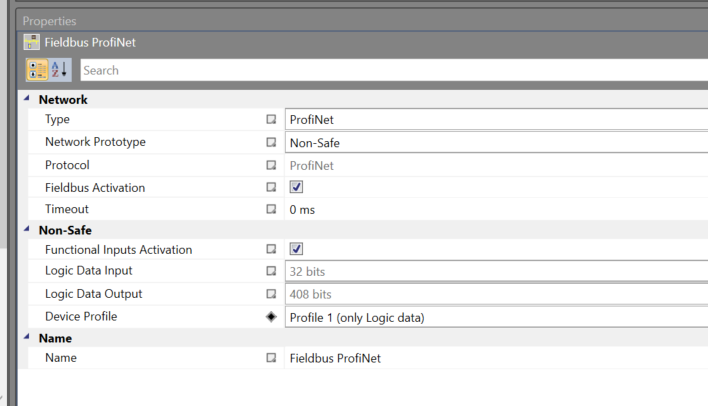Click the marker square beside Protocol
708x406 pixels.
click(x=271, y=165)
